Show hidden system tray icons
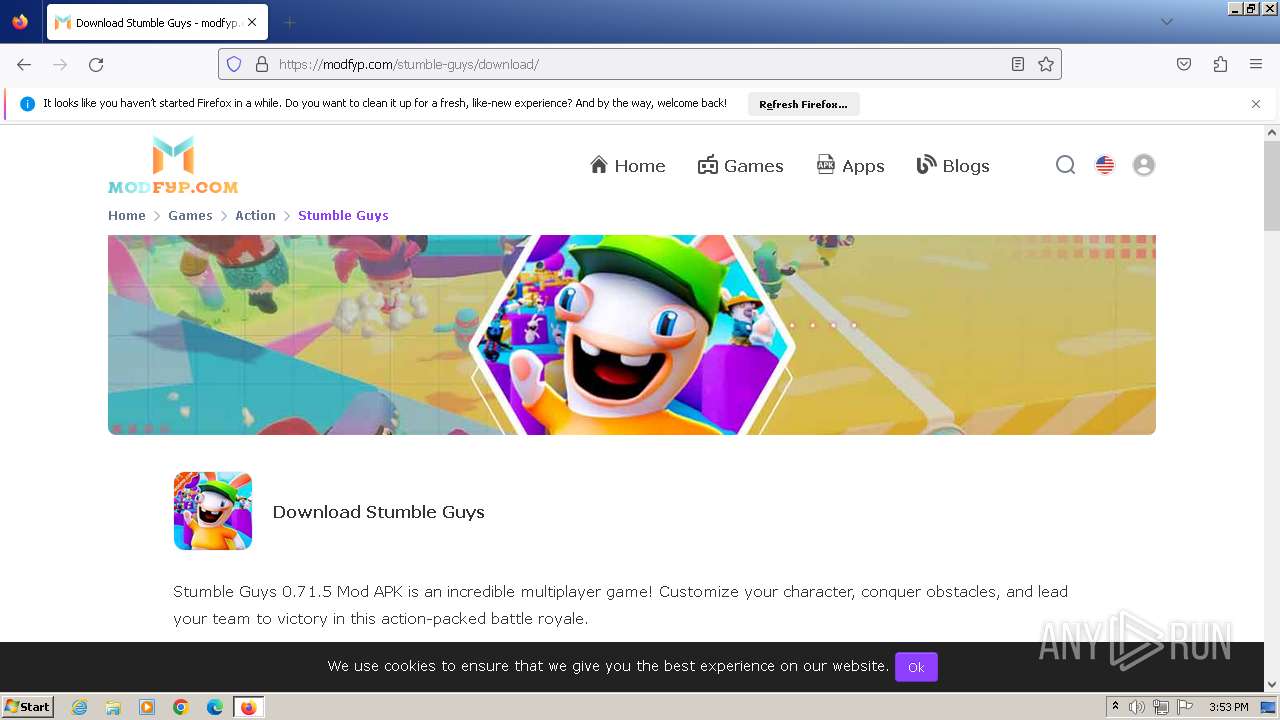The image size is (1280, 720). (x=1115, y=707)
